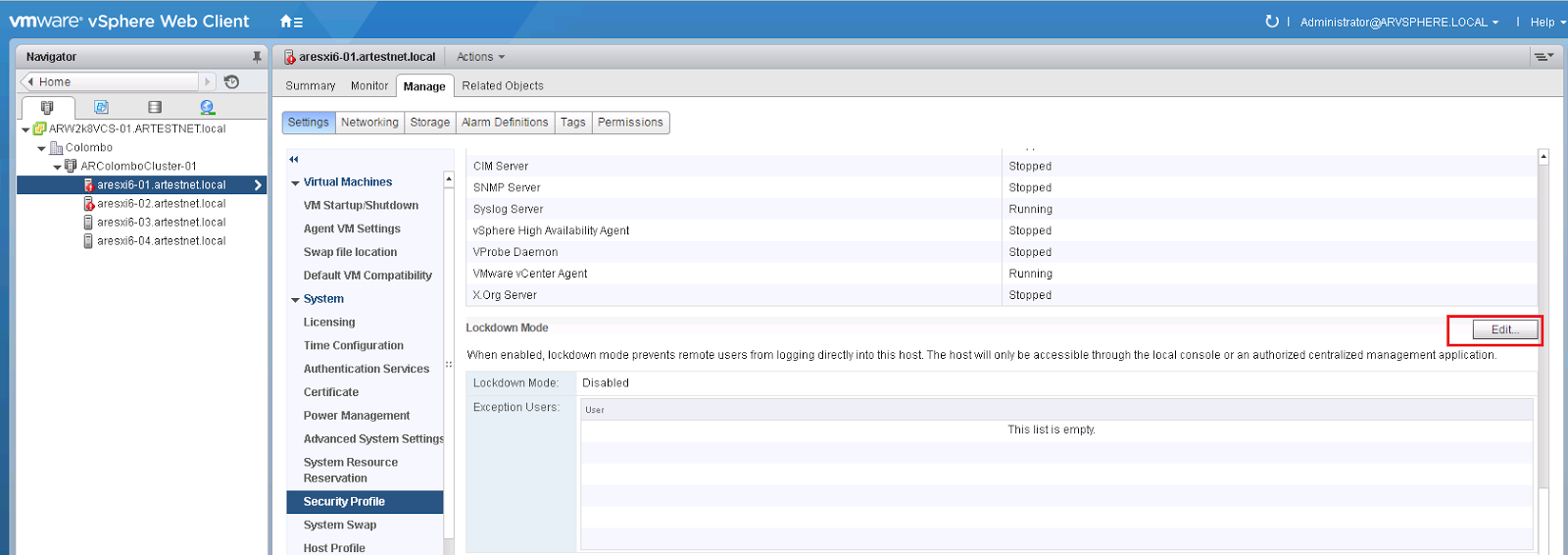Collapse the Colombo datacenter node
The width and height of the screenshot is (1568, 555).
tap(41, 148)
